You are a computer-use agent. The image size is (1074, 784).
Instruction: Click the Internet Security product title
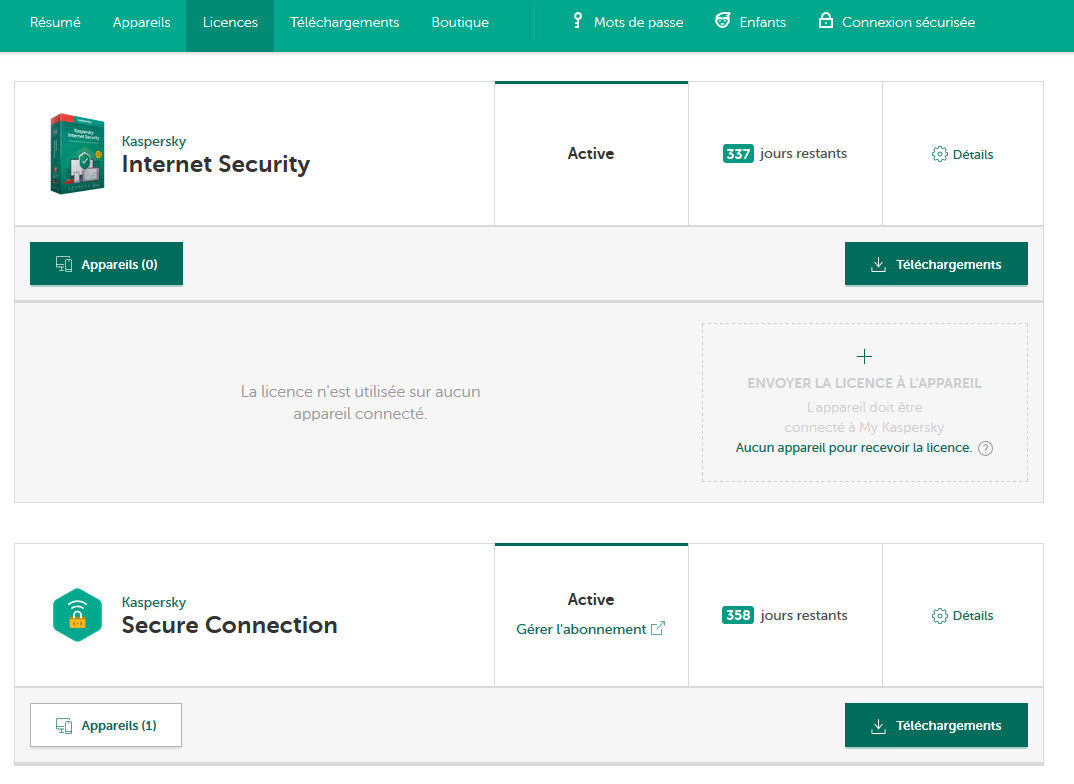[x=215, y=164]
